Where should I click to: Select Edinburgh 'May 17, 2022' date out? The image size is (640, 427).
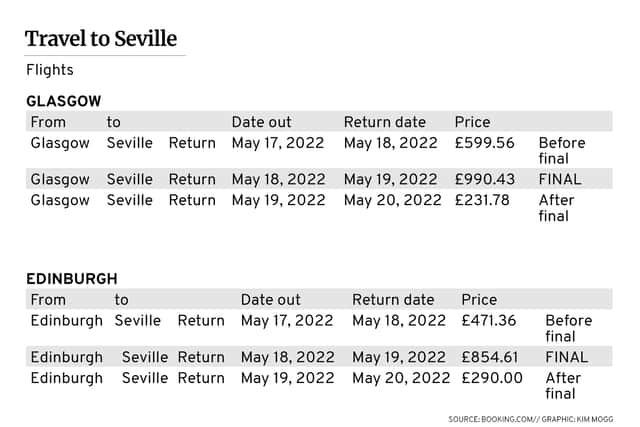[287, 321]
